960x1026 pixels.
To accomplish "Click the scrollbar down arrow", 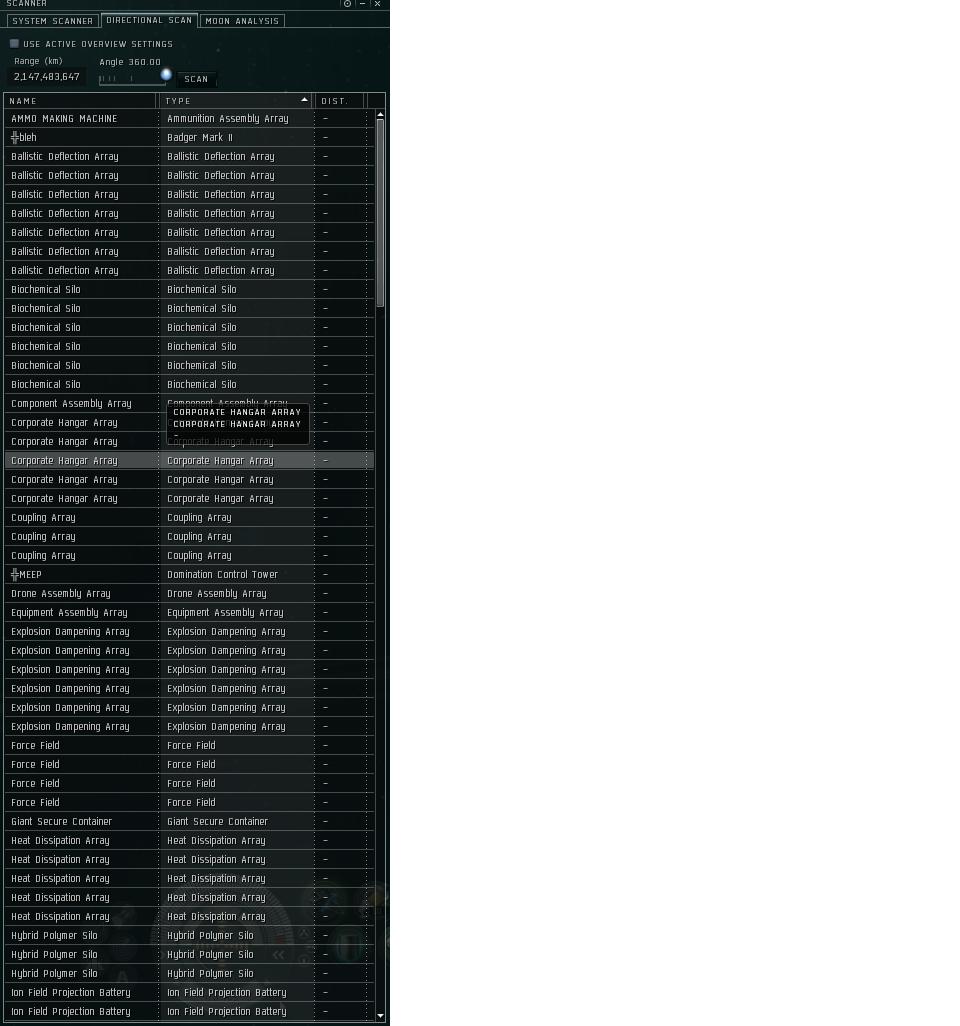I will (380, 1016).
